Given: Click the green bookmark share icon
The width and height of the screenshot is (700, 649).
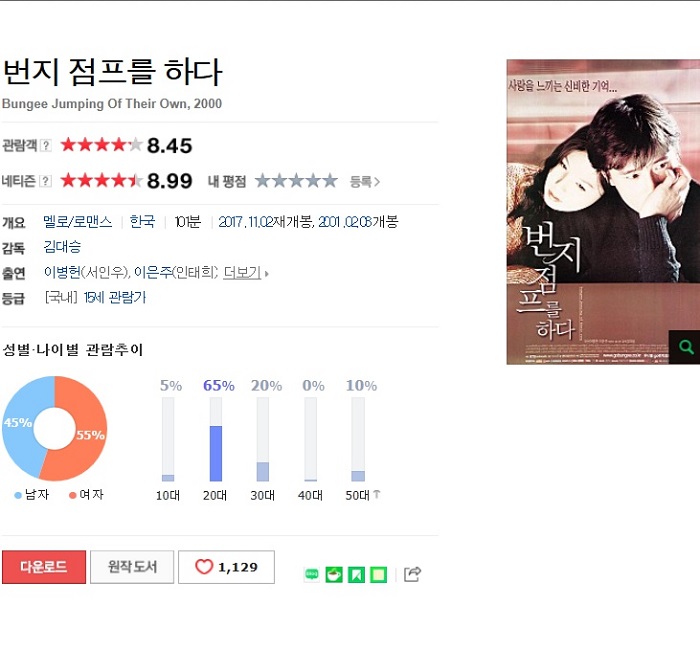Looking at the screenshot, I should tap(356, 574).
